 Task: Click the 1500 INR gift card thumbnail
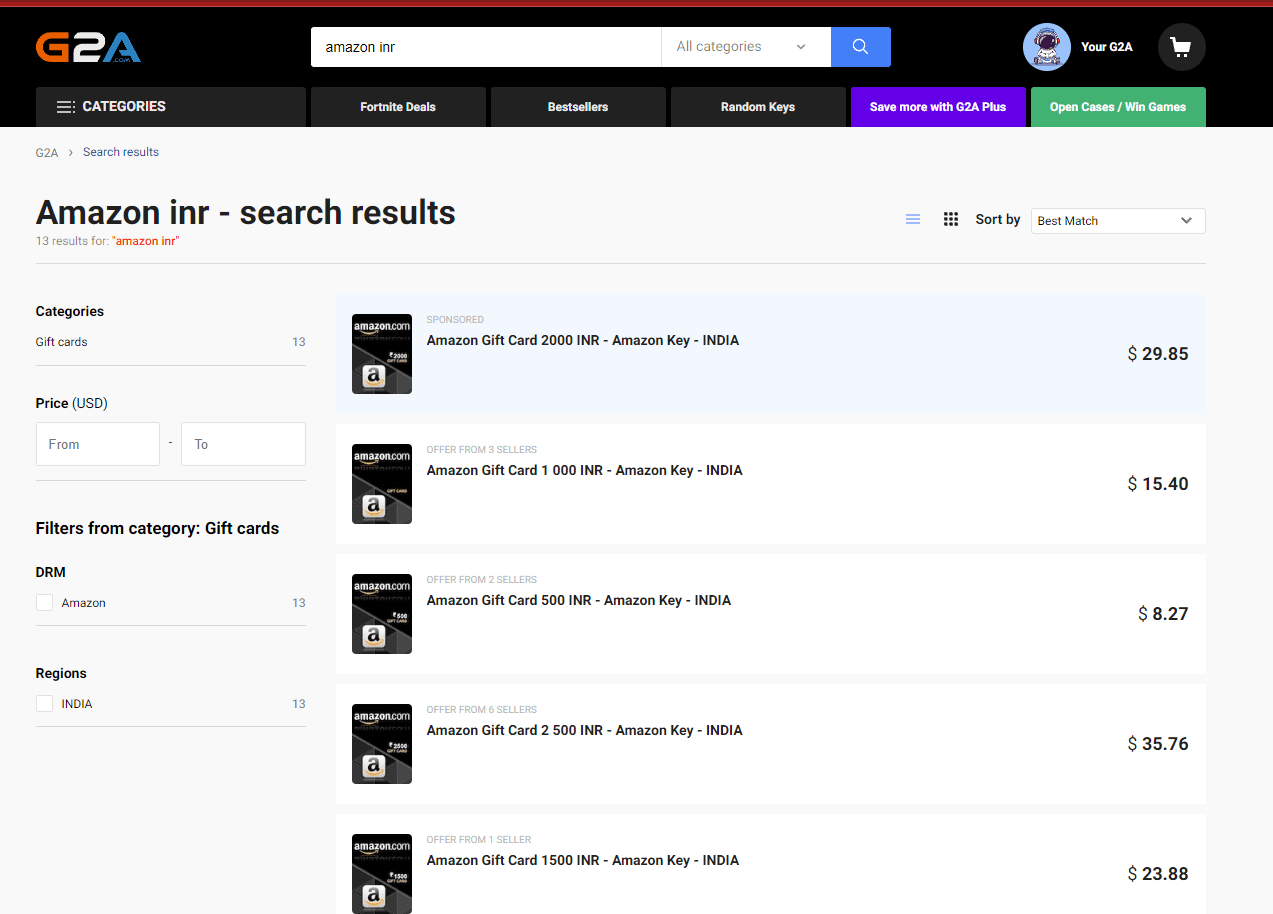(382, 873)
